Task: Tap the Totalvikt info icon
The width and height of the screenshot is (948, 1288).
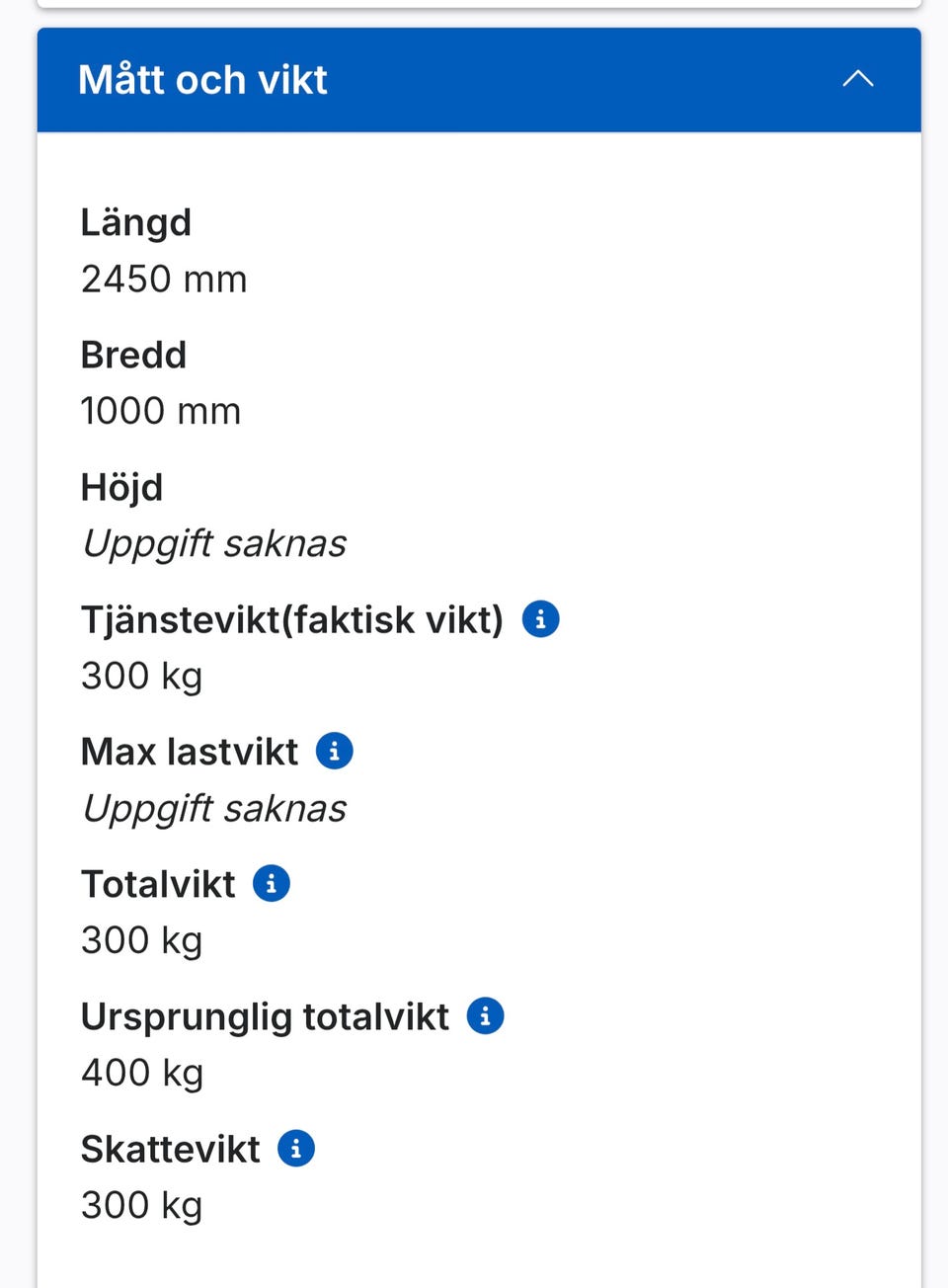Action: point(272,883)
